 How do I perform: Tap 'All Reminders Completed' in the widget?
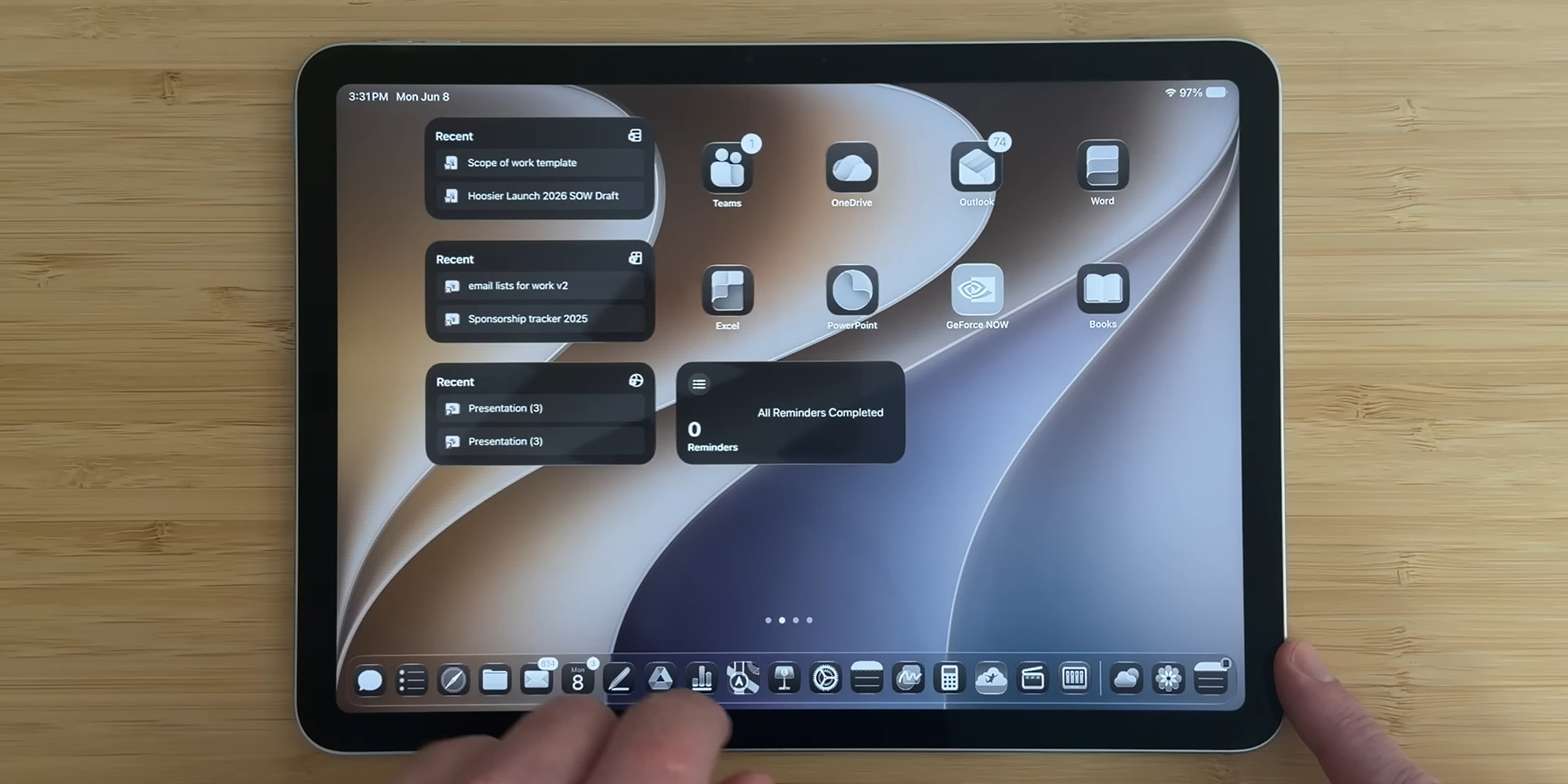coord(820,412)
